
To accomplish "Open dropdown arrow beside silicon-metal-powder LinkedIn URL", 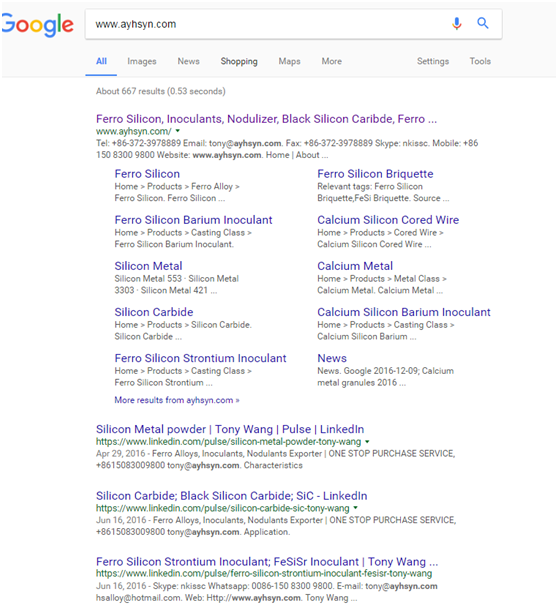I will [x=367, y=442].
